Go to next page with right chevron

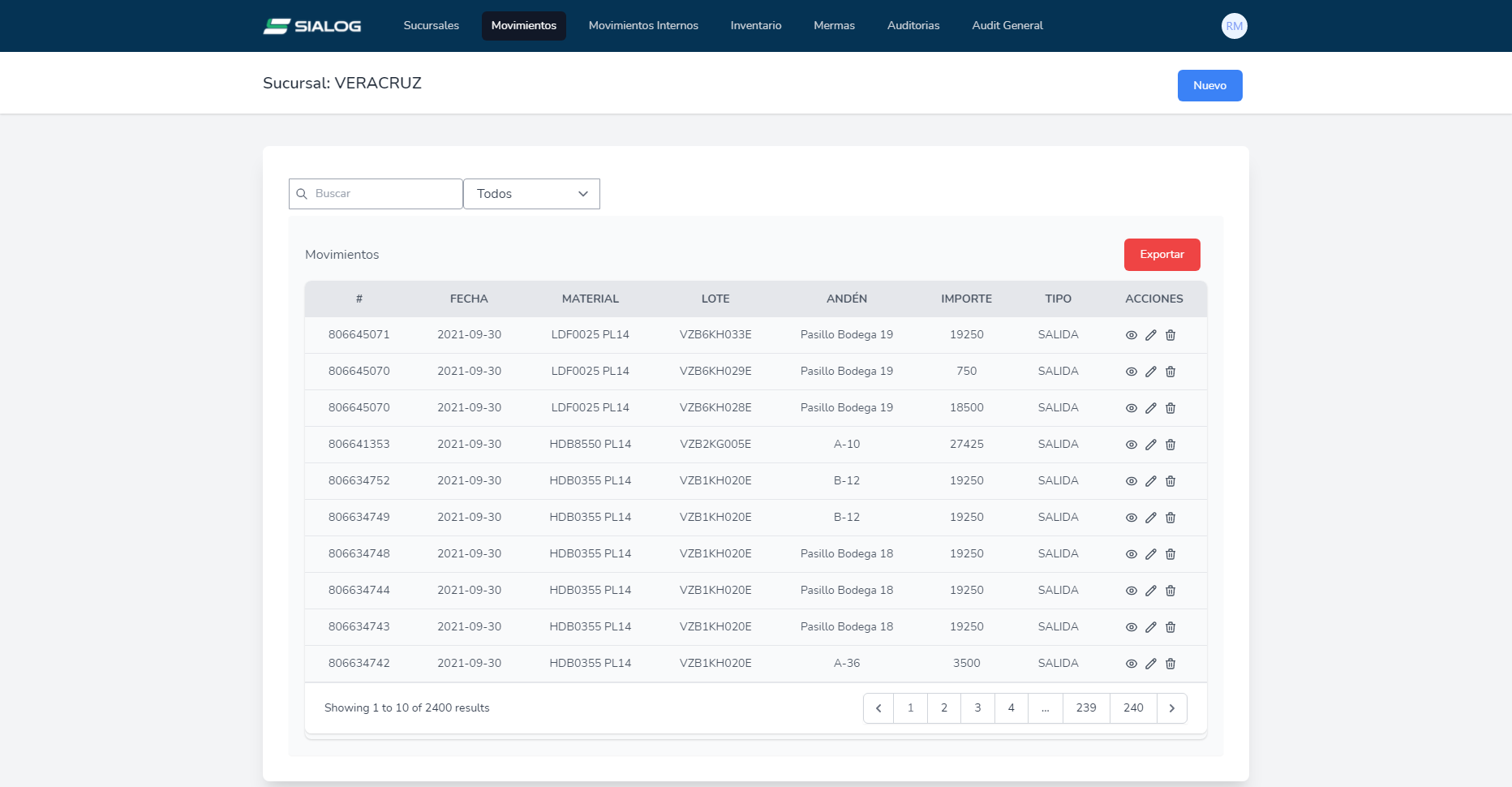1172,708
